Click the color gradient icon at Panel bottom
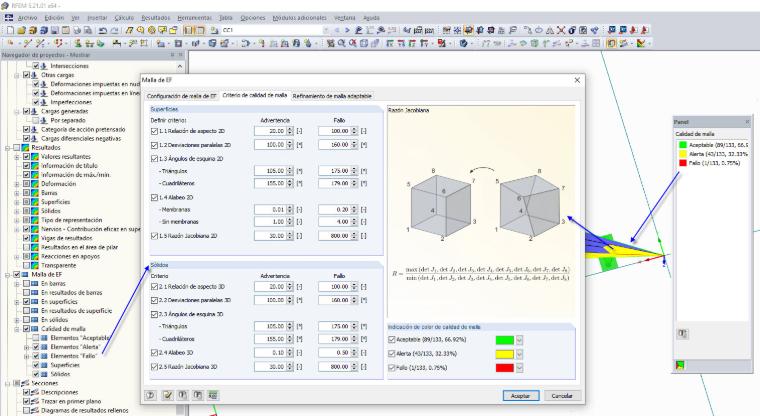 pyautogui.click(x=681, y=366)
